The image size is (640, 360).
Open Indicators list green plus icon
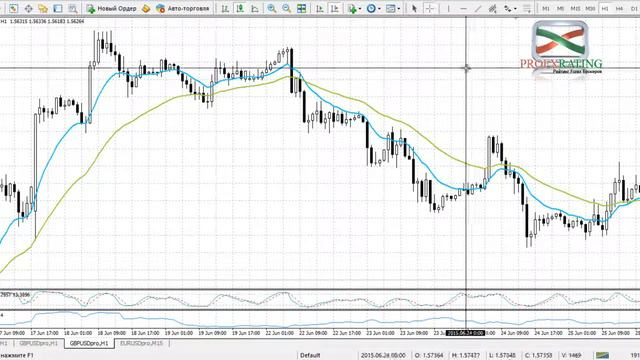click(352, 8)
